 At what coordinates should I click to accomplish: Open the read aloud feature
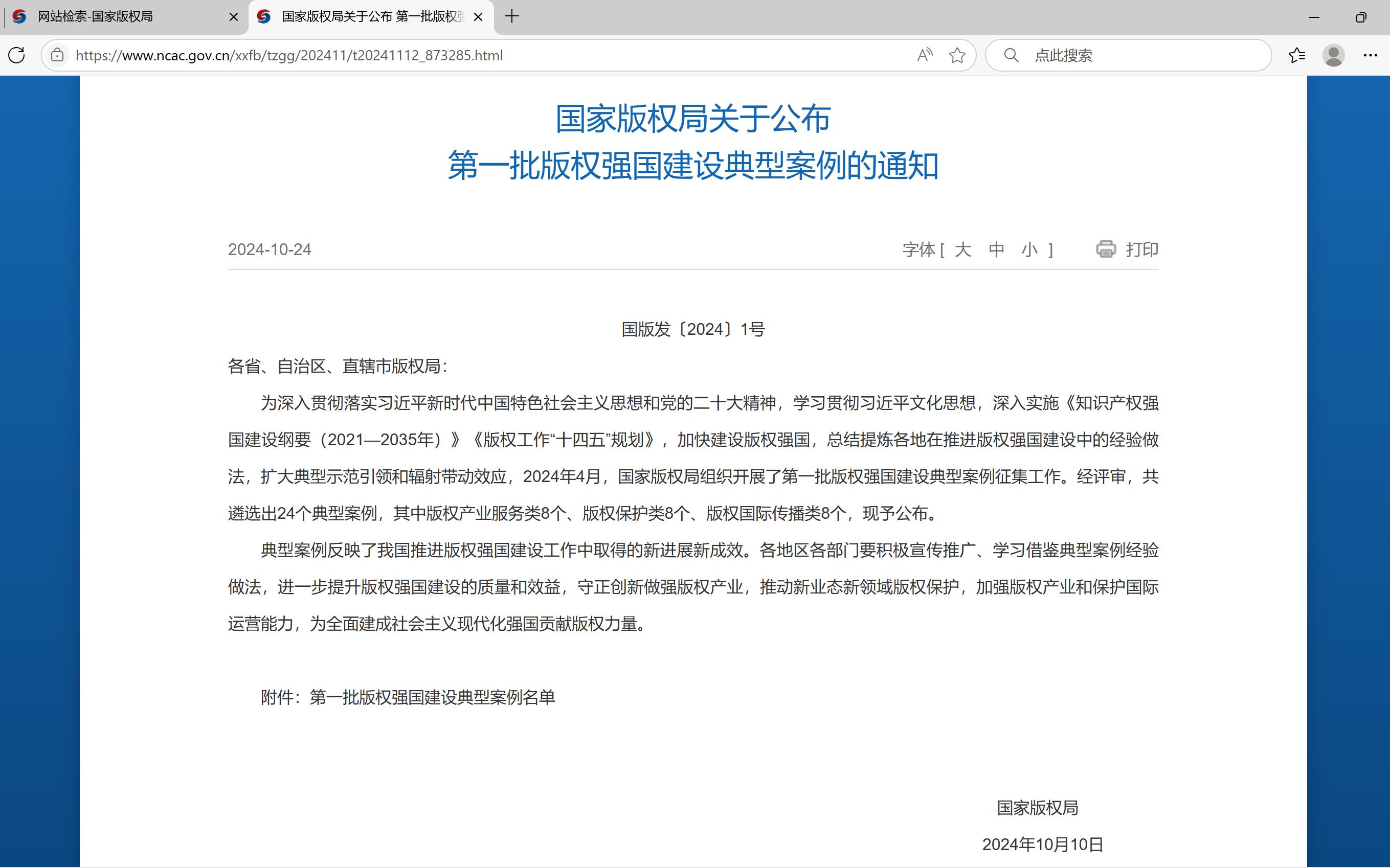(x=925, y=55)
